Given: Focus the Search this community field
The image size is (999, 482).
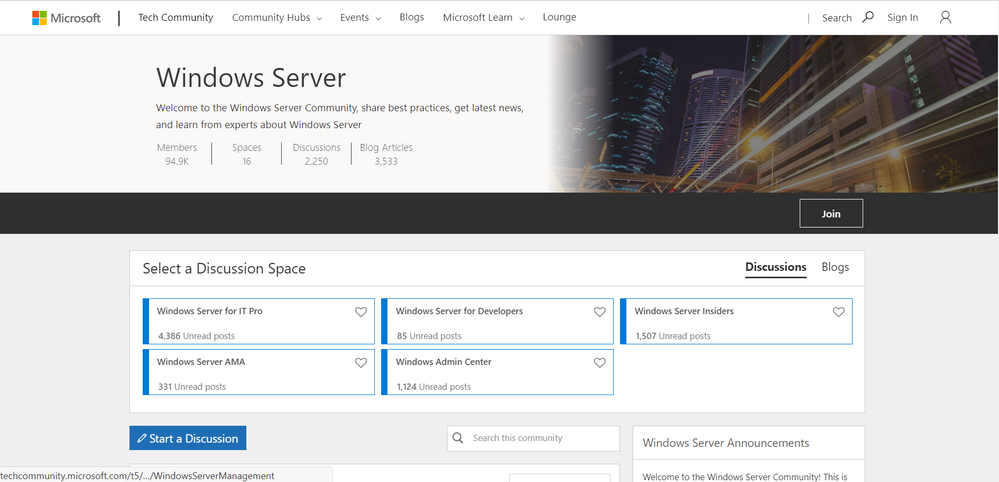Looking at the screenshot, I should (x=533, y=438).
